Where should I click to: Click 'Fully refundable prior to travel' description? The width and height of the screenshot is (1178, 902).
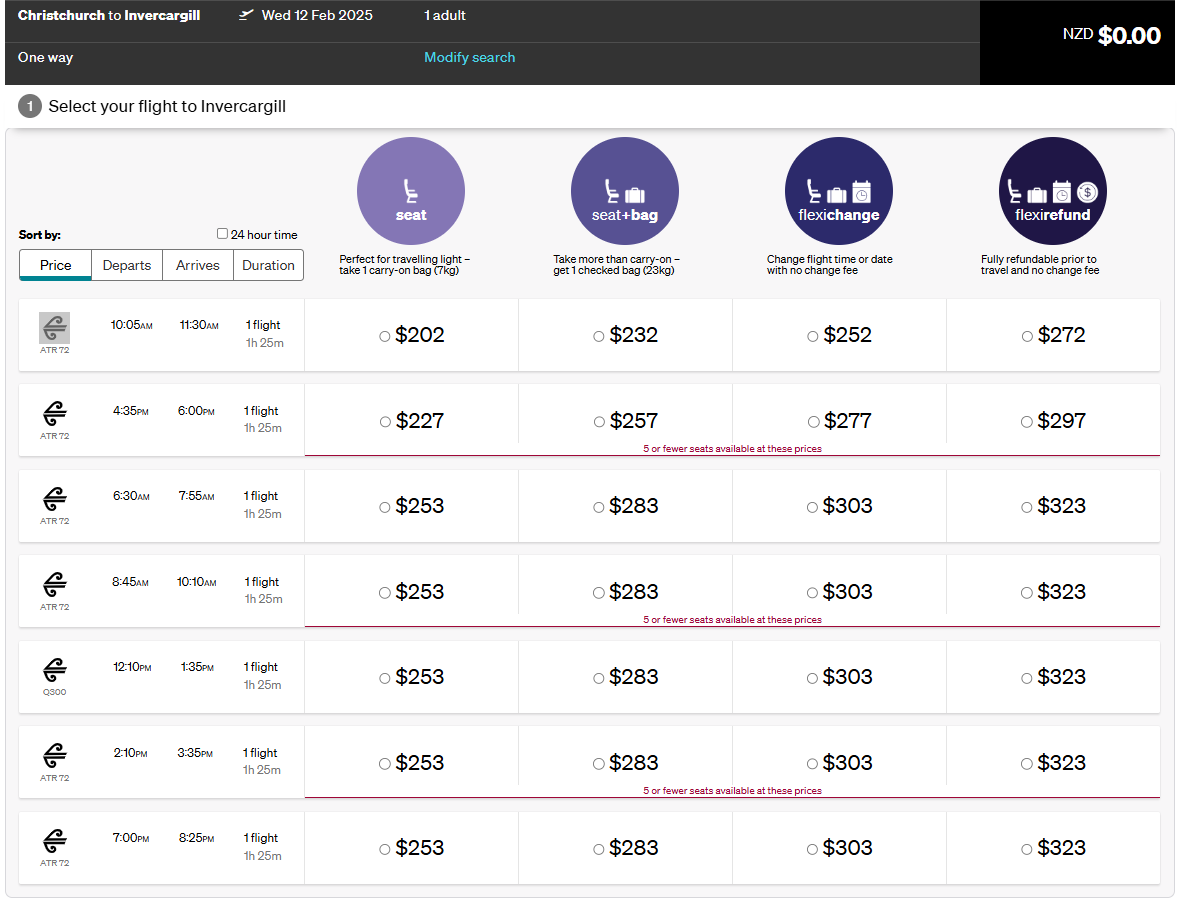pyautogui.click(x=1040, y=264)
